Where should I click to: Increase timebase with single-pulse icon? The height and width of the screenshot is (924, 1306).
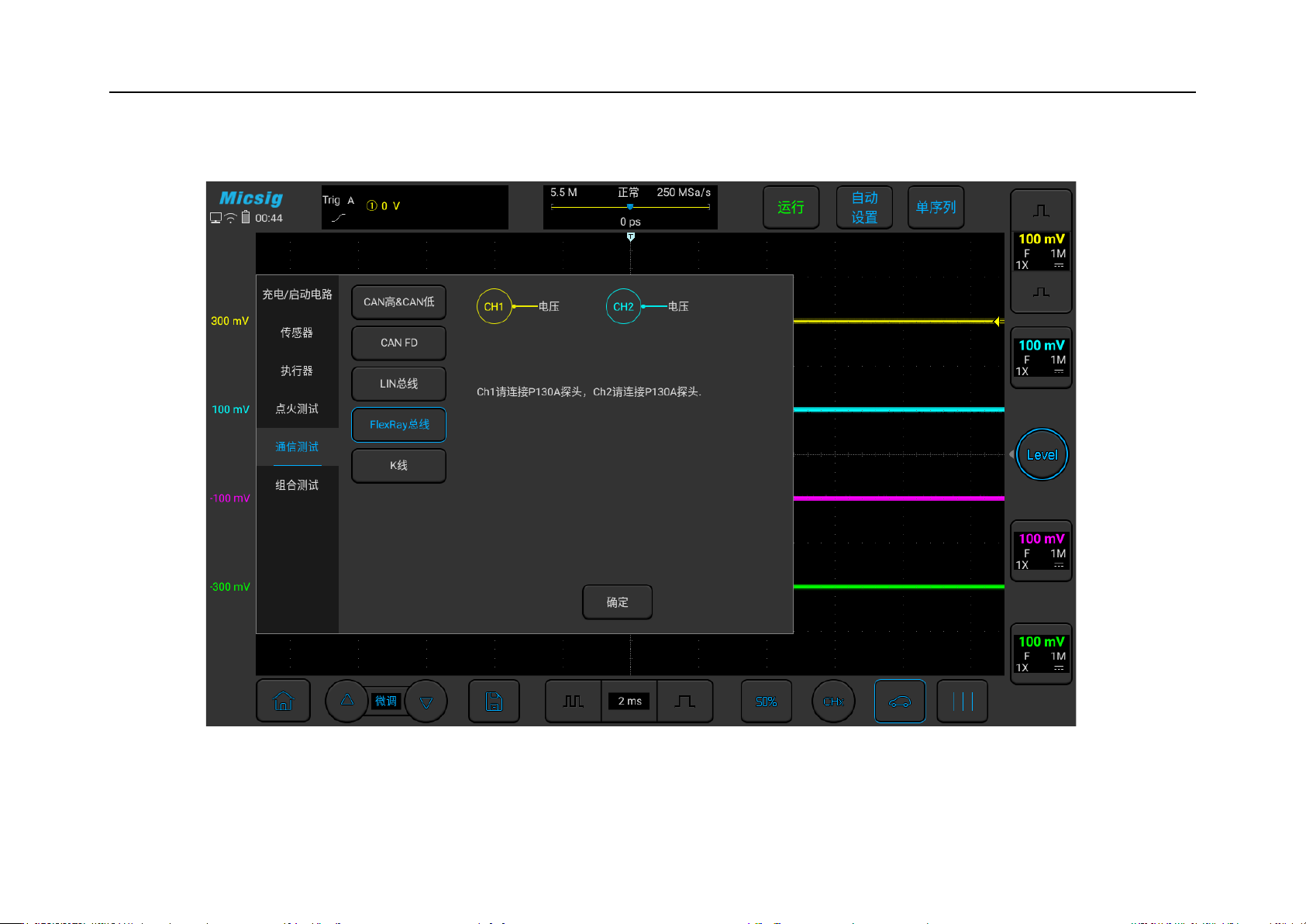click(685, 701)
